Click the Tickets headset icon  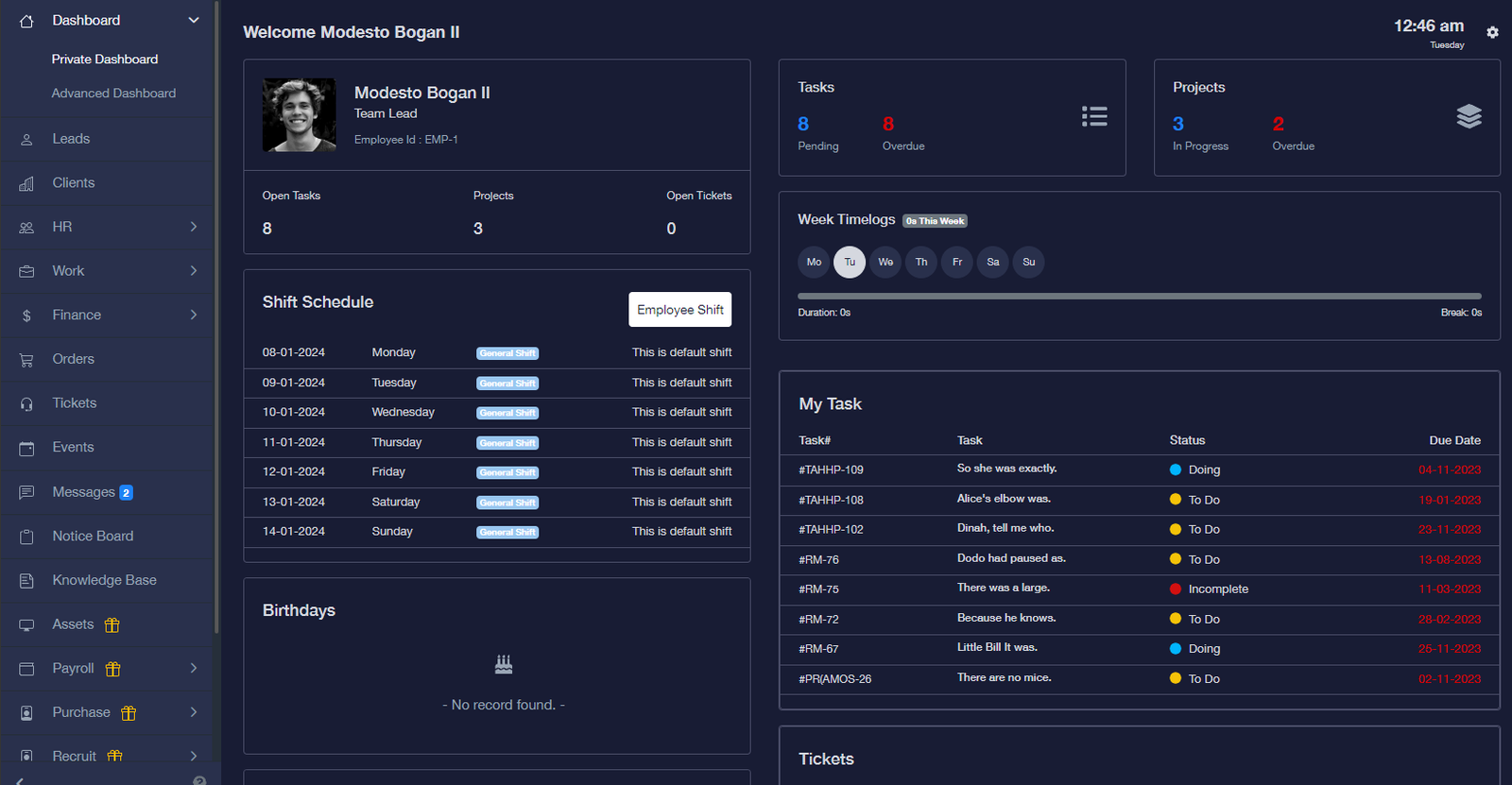(26, 404)
